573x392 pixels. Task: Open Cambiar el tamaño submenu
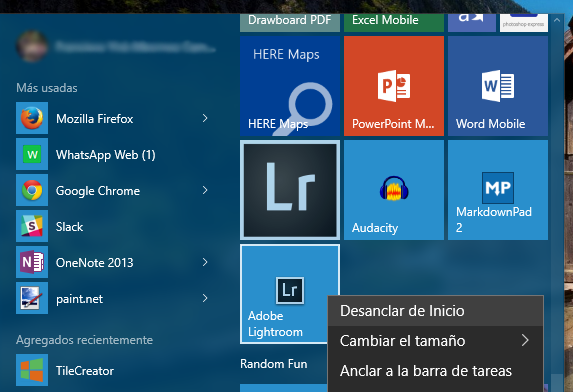click(x=436, y=341)
